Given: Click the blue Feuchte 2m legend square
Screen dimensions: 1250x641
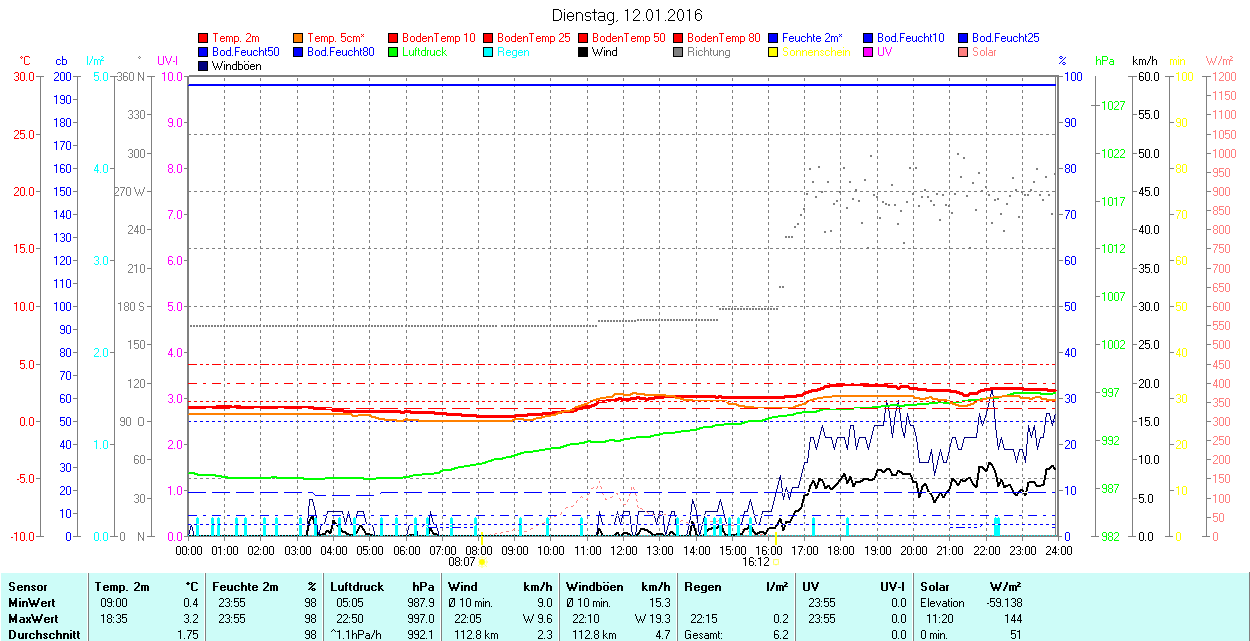Looking at the screenshot, I should point(774,38).
